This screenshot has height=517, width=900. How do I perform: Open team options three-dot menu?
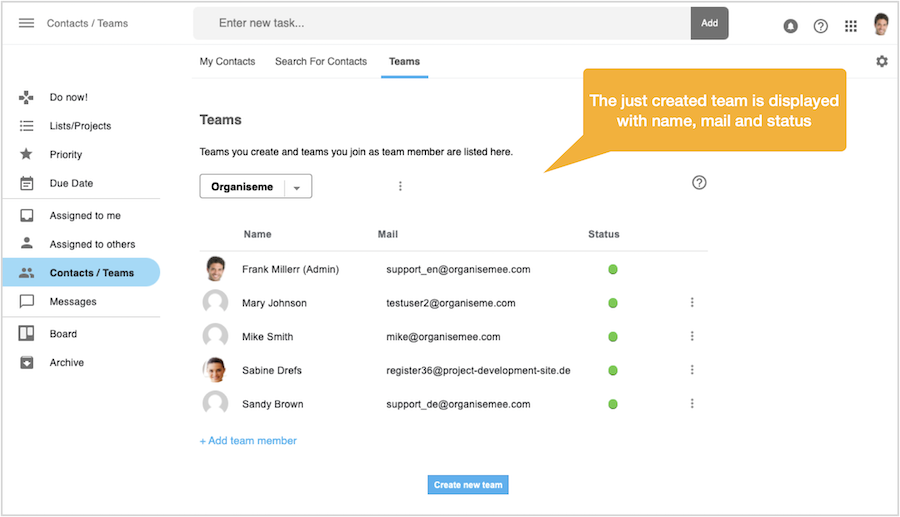[400, 186]
